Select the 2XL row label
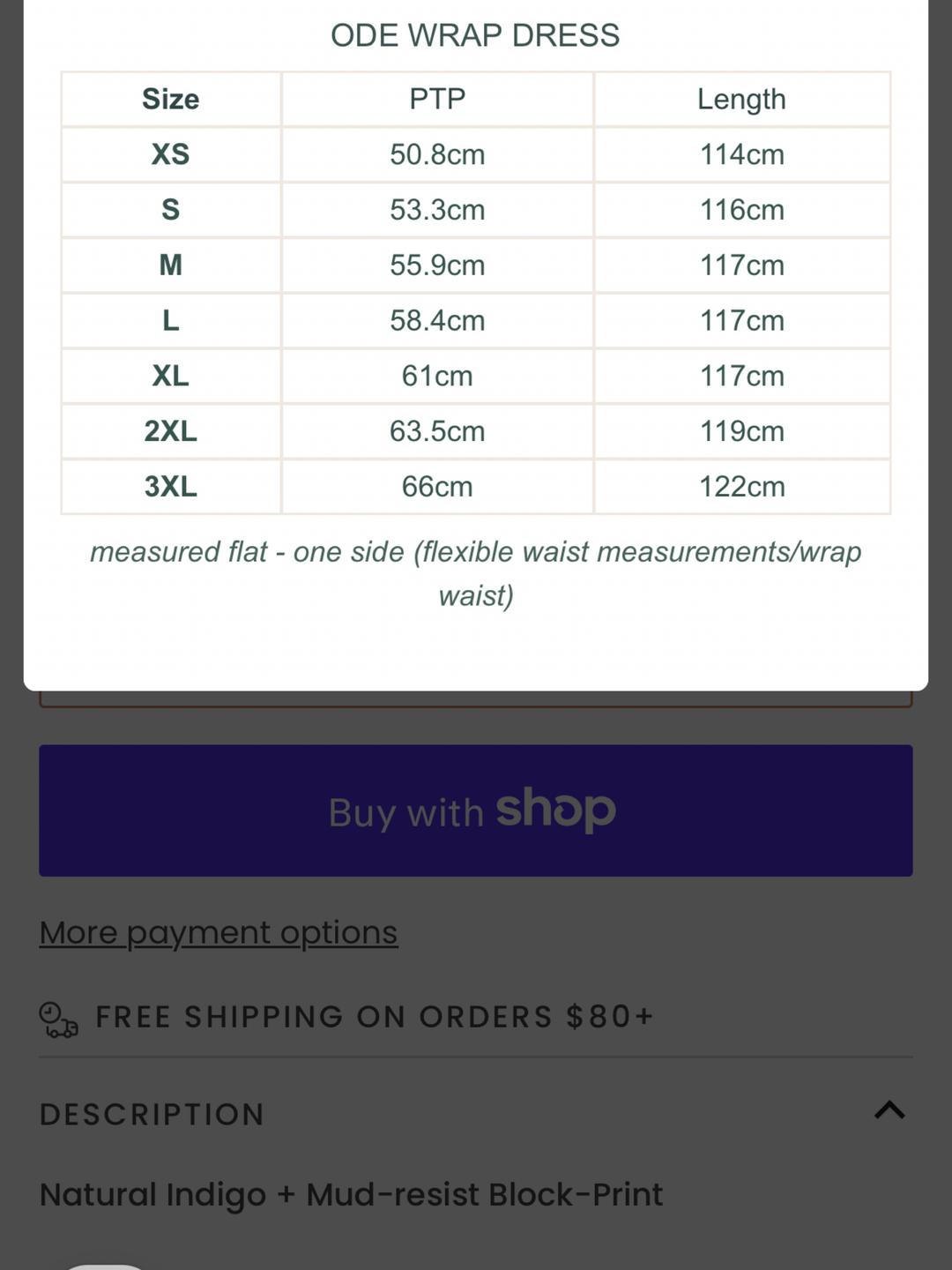The width and height of the screenshot is (952, 1270). click(170, 431)
